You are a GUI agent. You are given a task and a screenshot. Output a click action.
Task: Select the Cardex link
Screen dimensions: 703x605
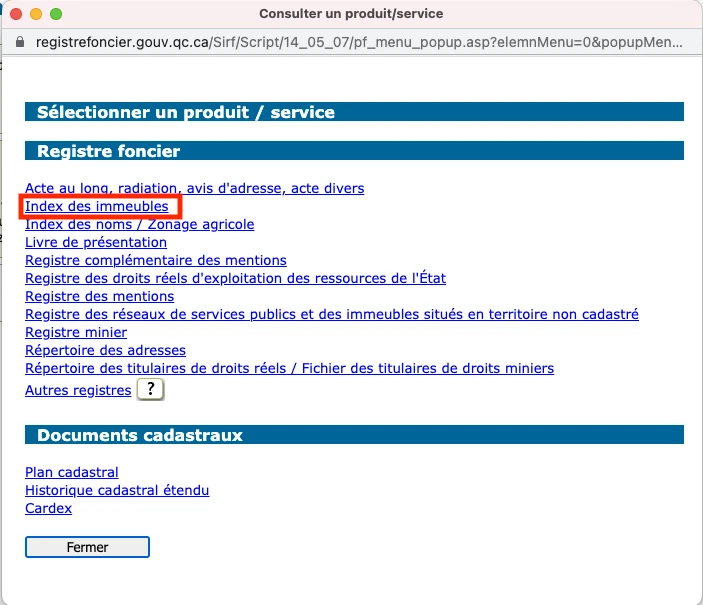pos(48,509)
